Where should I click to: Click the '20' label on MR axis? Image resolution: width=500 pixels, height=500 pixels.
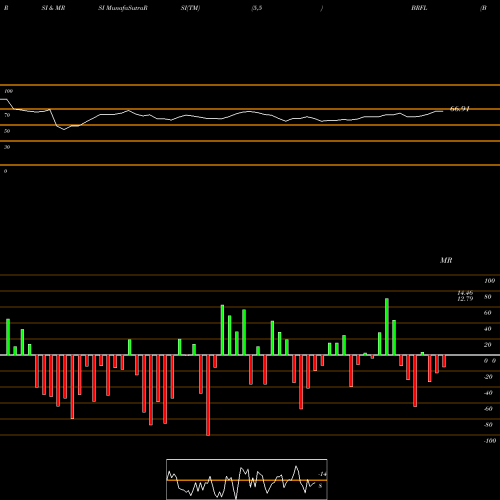(488, 345)
